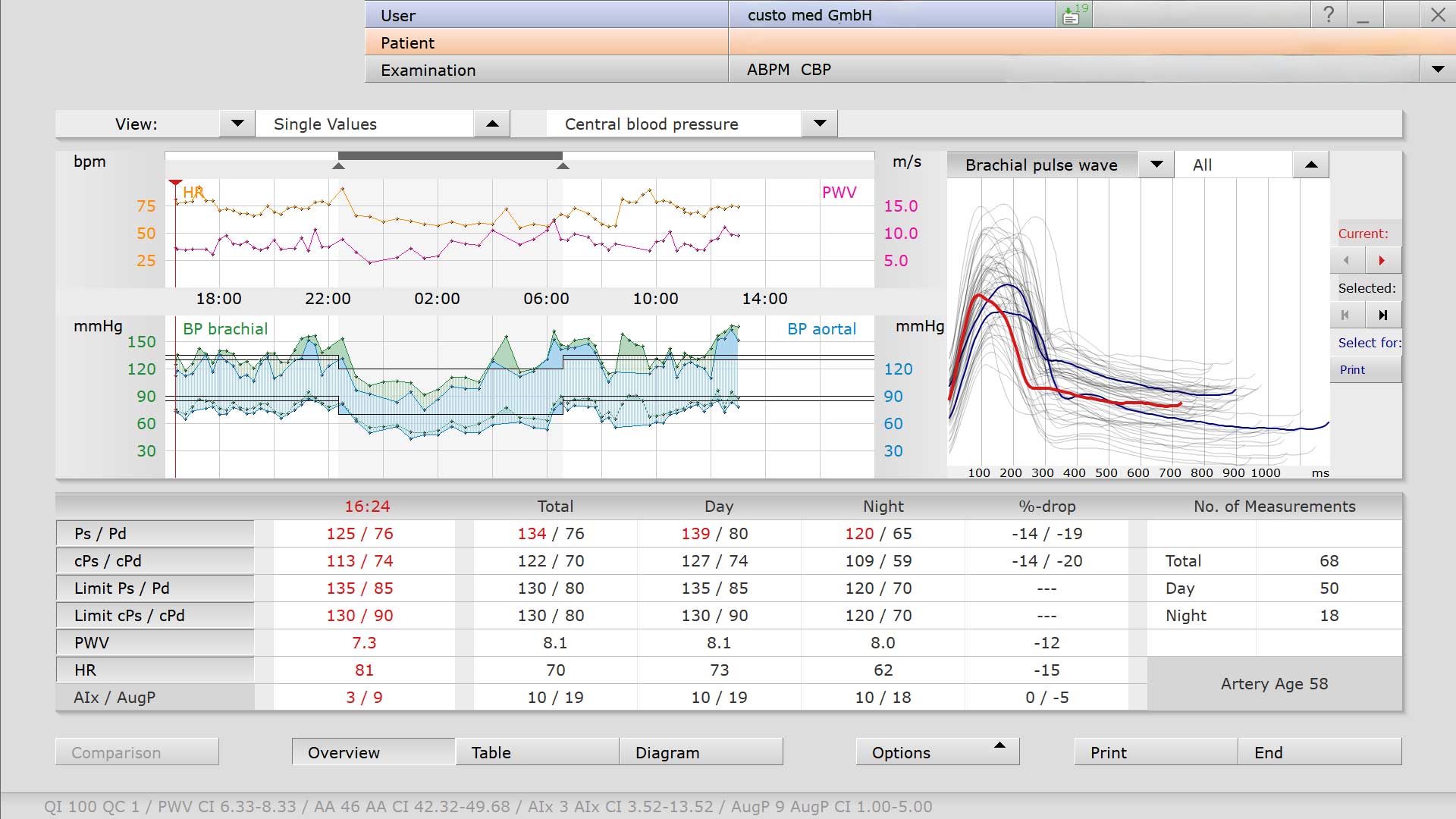This screenshot has height=819, width=1456.
Task: Select the Limit Ps / Pd row header
Action: click(x=155, y=588)
